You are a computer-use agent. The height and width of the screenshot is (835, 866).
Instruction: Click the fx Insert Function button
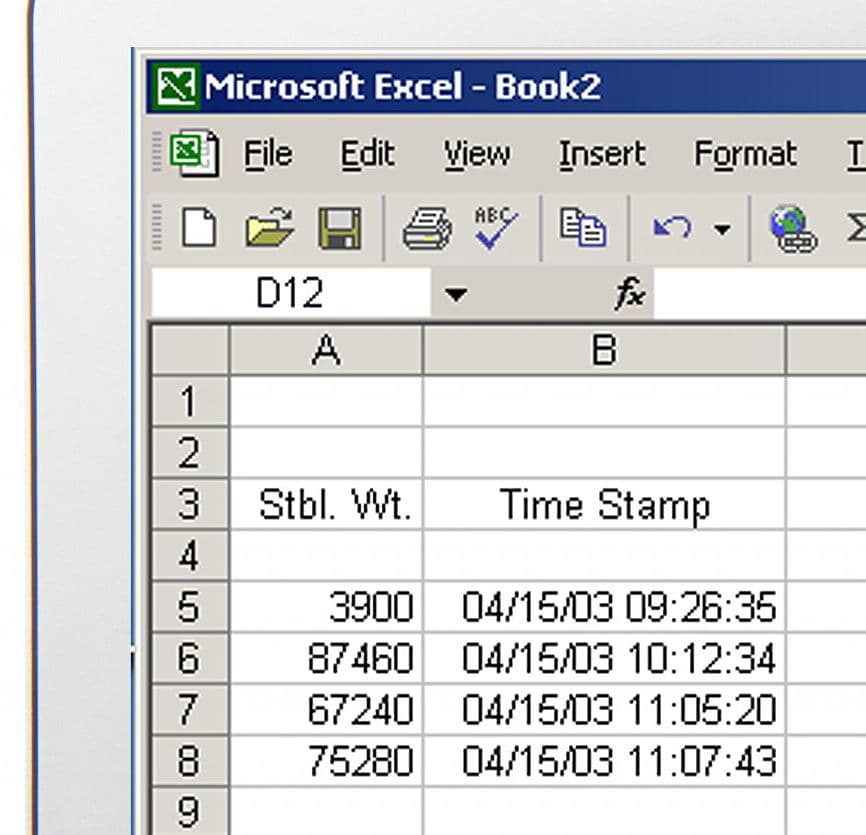click(630, 294)
